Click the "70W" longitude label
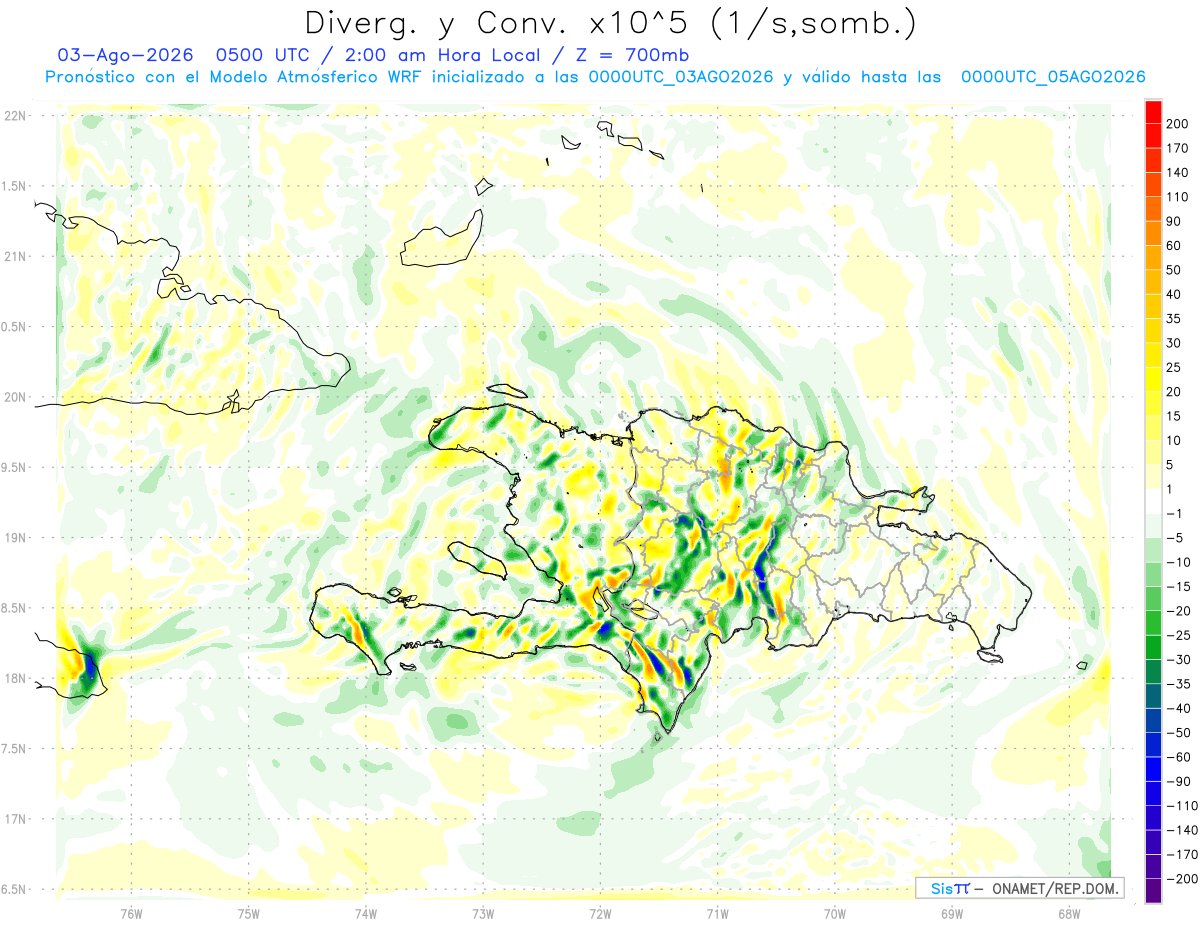 point(835,912)
